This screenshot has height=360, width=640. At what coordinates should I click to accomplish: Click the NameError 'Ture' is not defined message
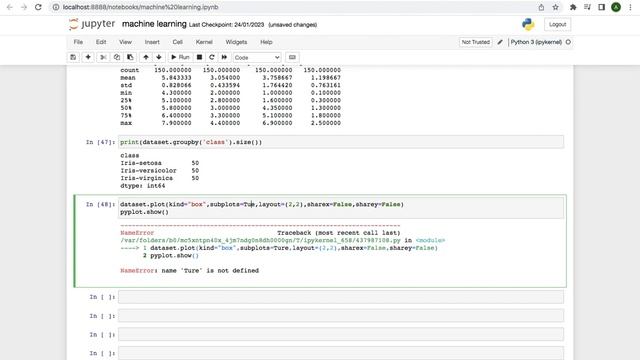[189, 271]
